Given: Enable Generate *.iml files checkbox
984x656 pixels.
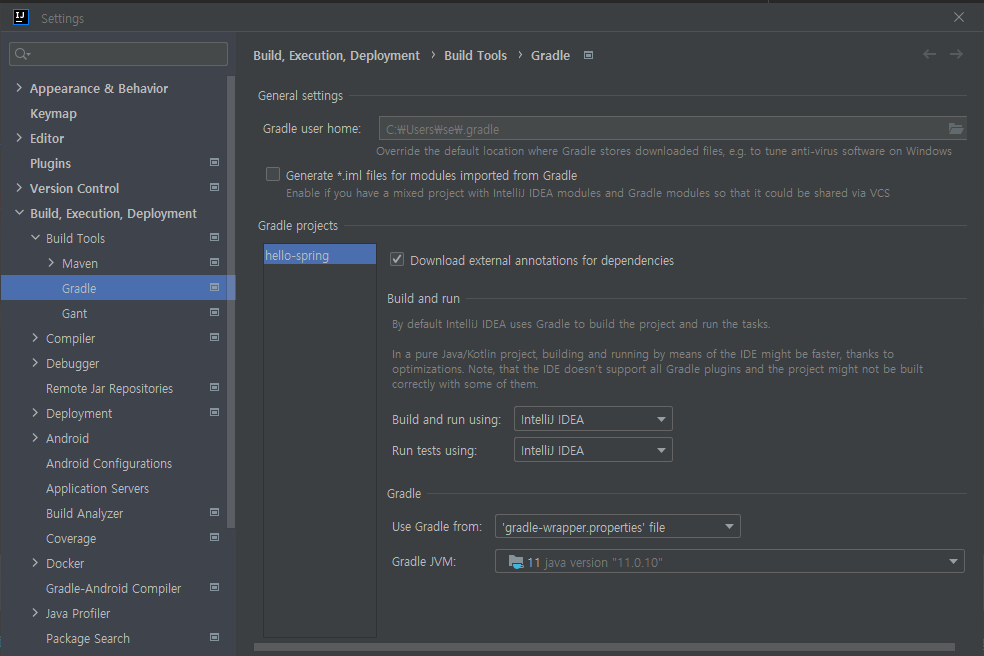Looking at the screenshot, I should (272, 175).
